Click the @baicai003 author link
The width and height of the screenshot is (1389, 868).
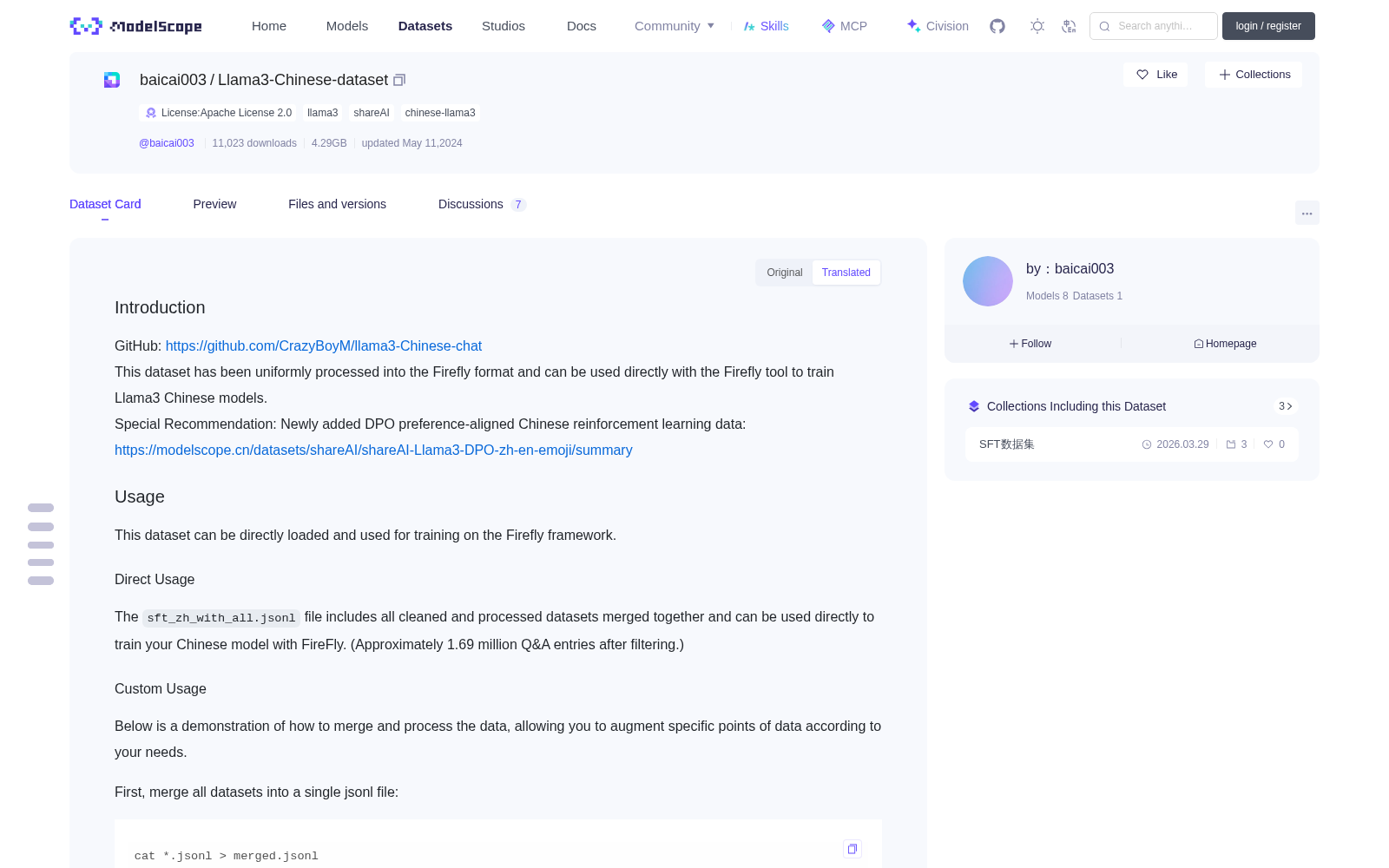(x=167, y=143)
